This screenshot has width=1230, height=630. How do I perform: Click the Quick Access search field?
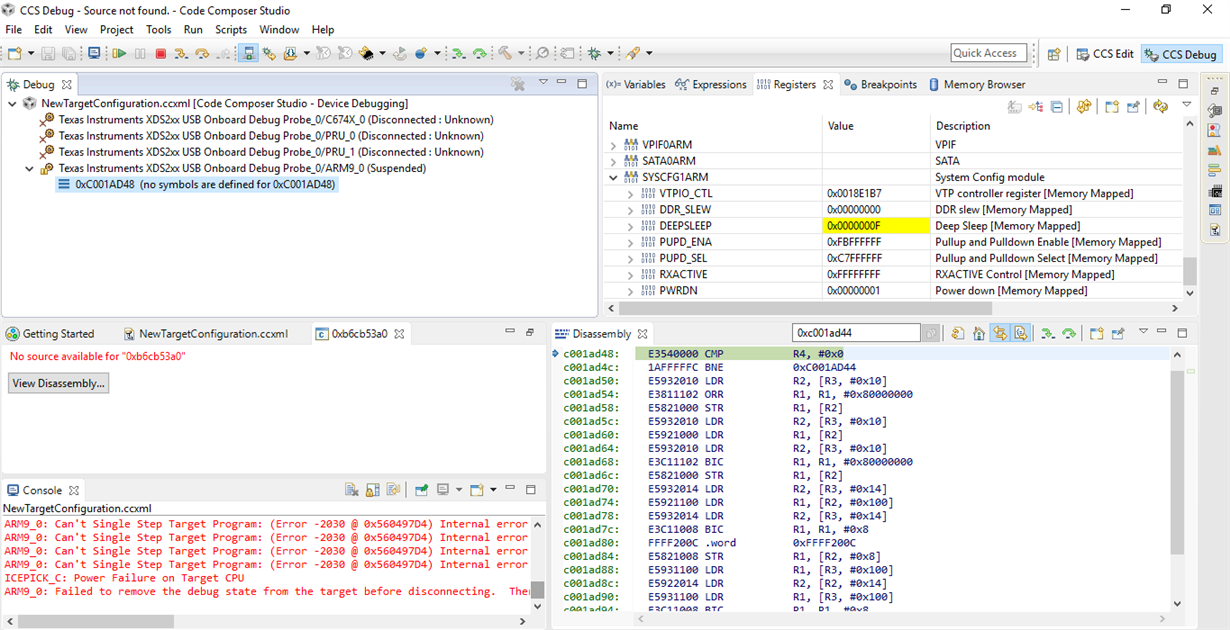pyautogui.click(x=988, y=54)
